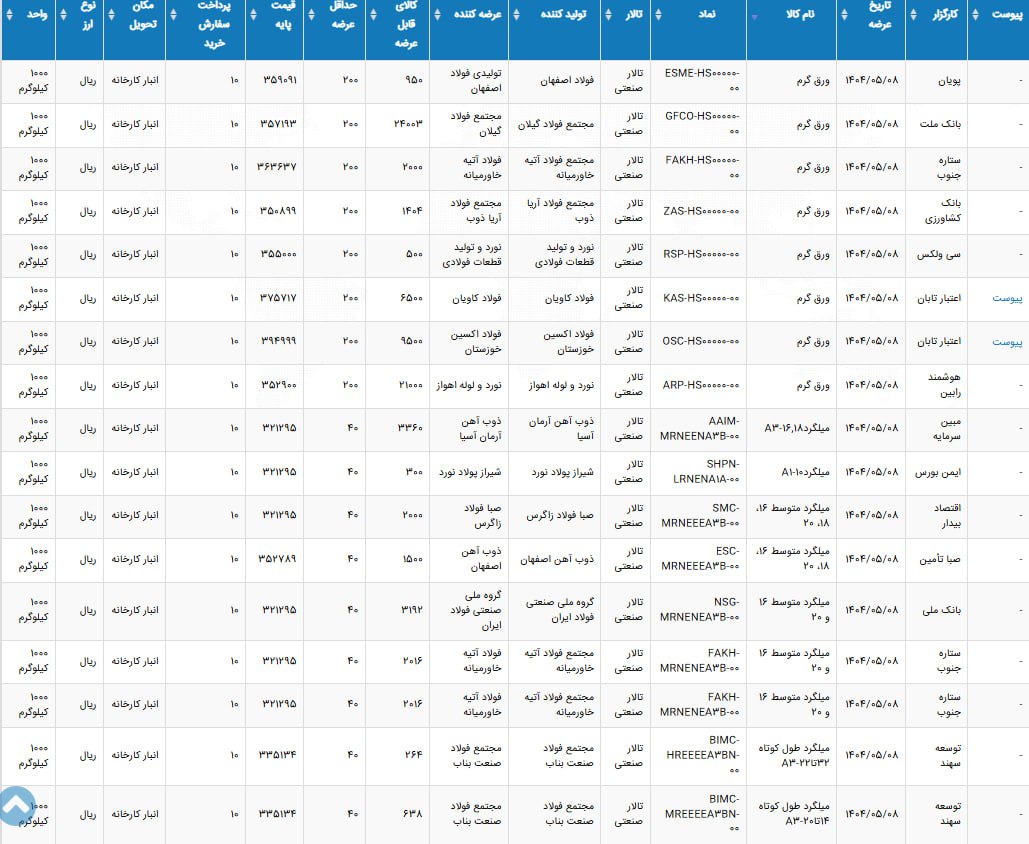The image size is (1029, 844).
Task: Sort table by تاریخ عرضه column header
Action: click(x=872, y=15)
